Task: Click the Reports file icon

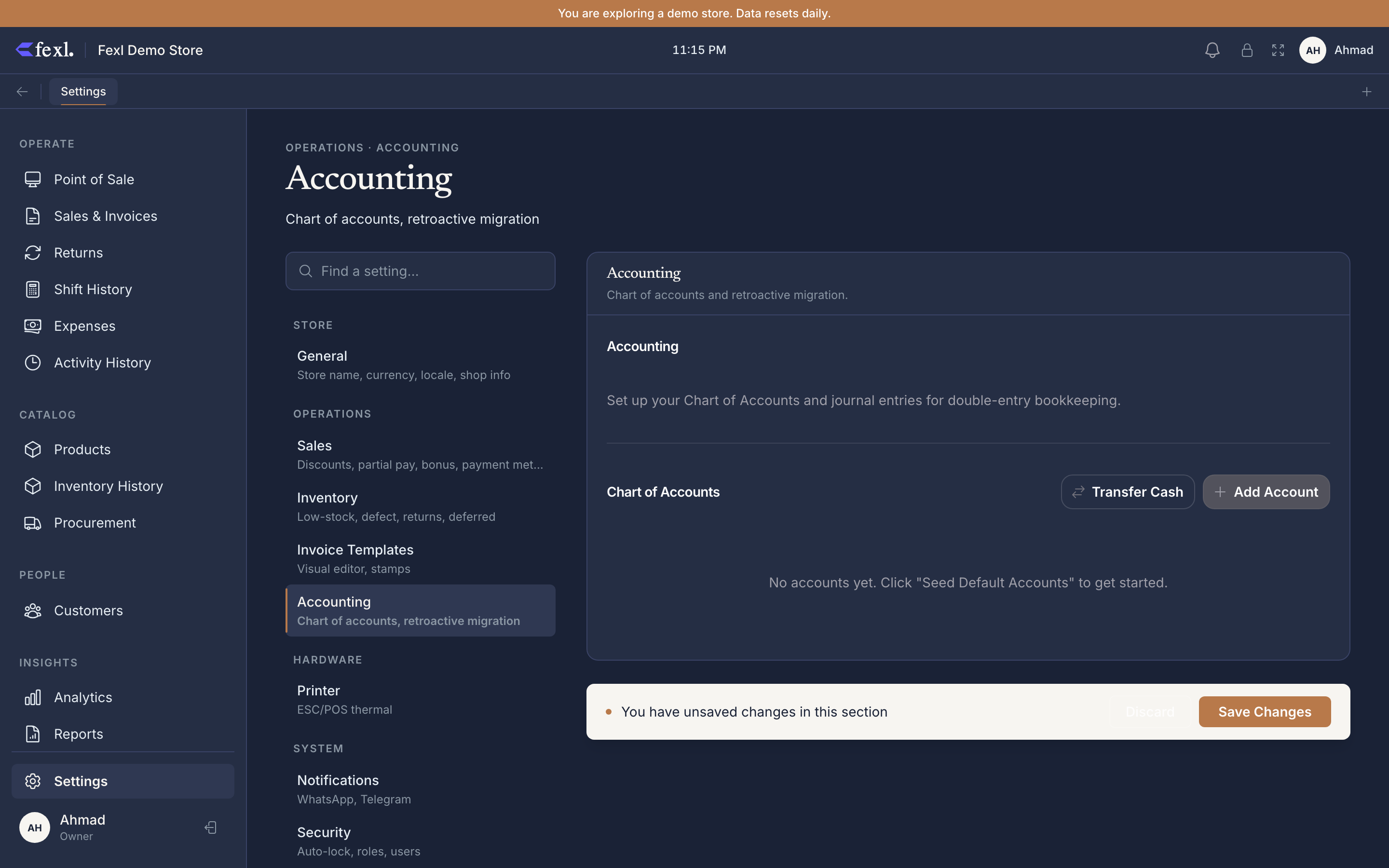Action: point(33,733)
